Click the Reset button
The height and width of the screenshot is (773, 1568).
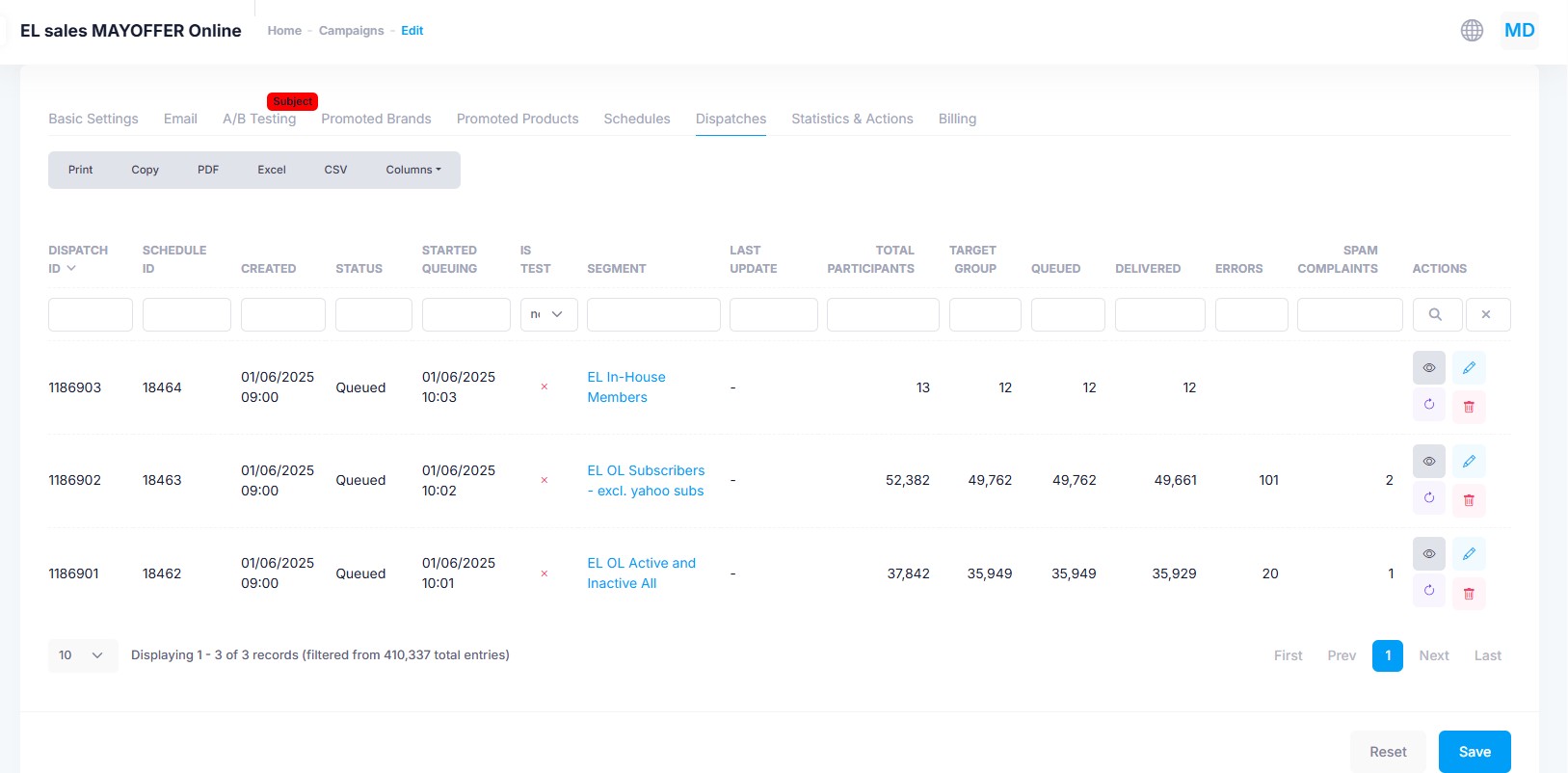coord(1388,752)
